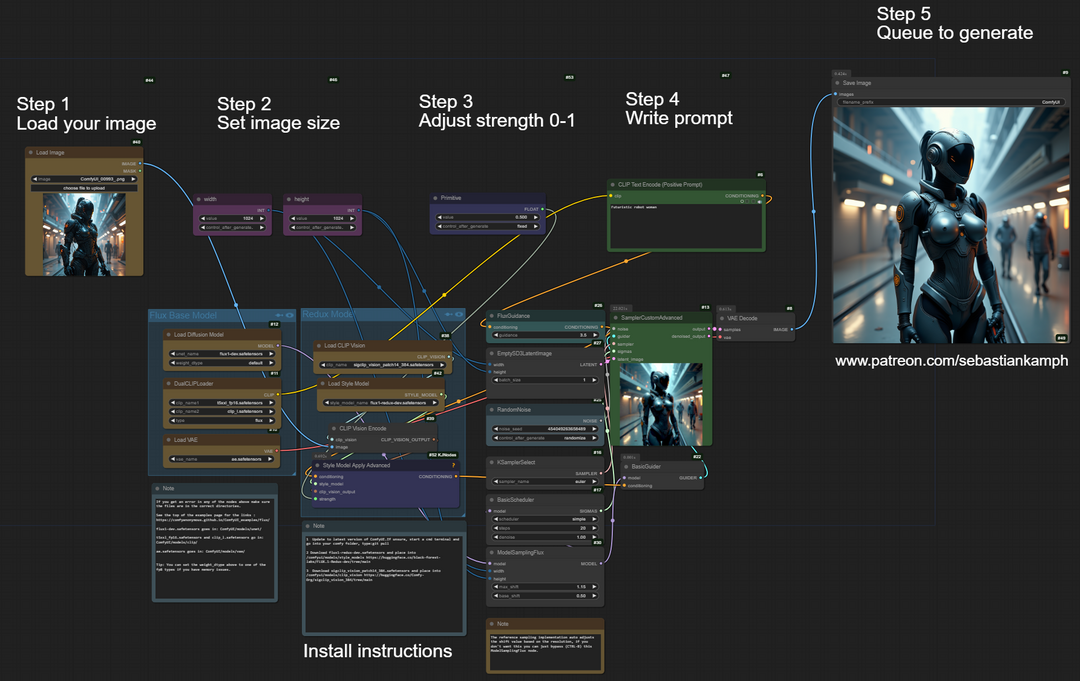Click the guidance value slider in FluxGuidance
Viewport: 1080px width, 681px height.
[546, 335]
